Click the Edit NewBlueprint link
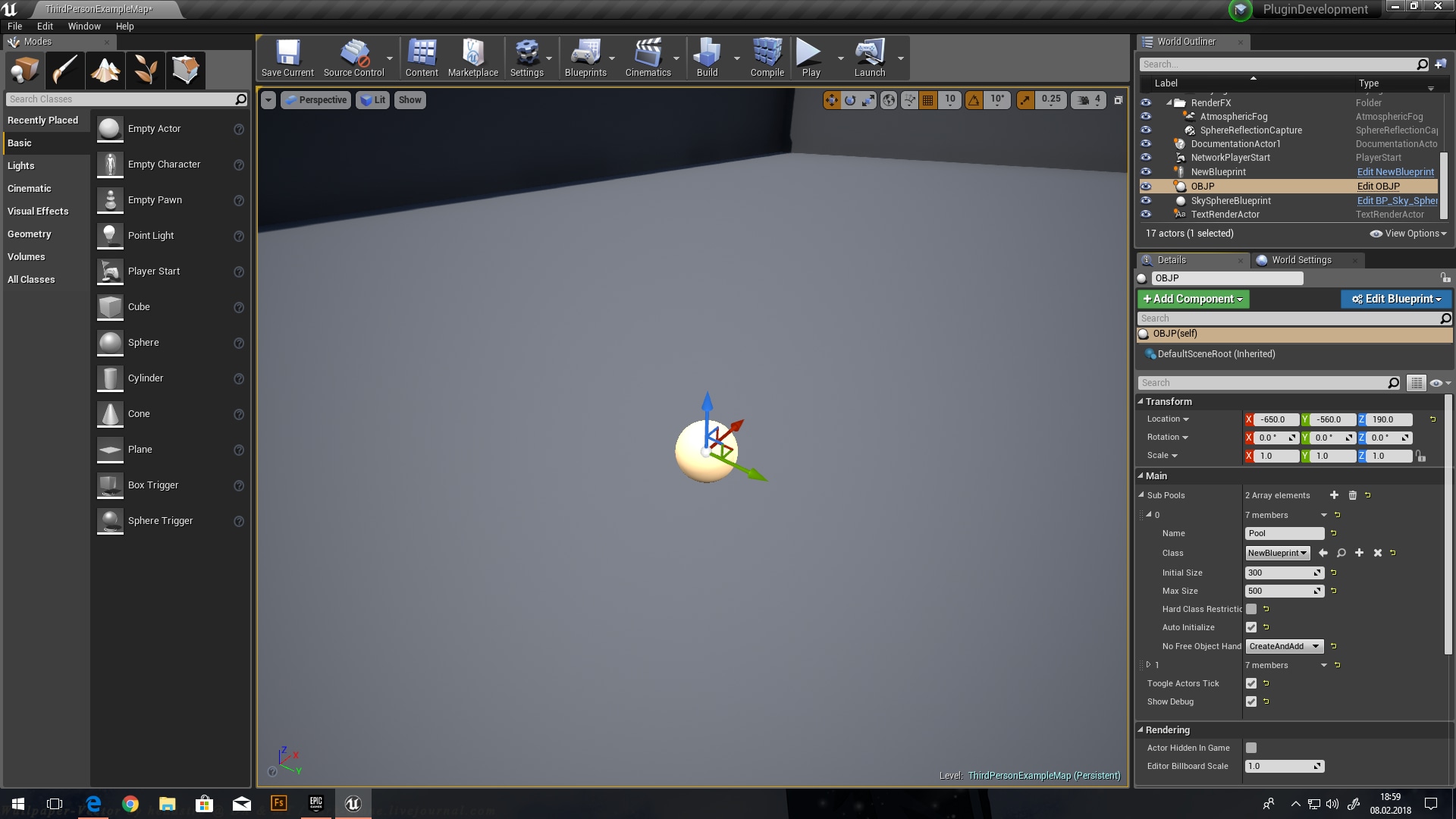Image resolution: width=1456 pixels, height=819 pixels. (1395, 172)
